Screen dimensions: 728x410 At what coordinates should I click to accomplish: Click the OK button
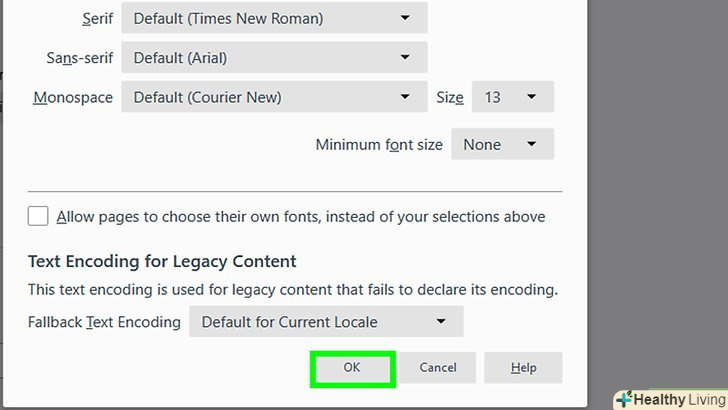(352, 368)
